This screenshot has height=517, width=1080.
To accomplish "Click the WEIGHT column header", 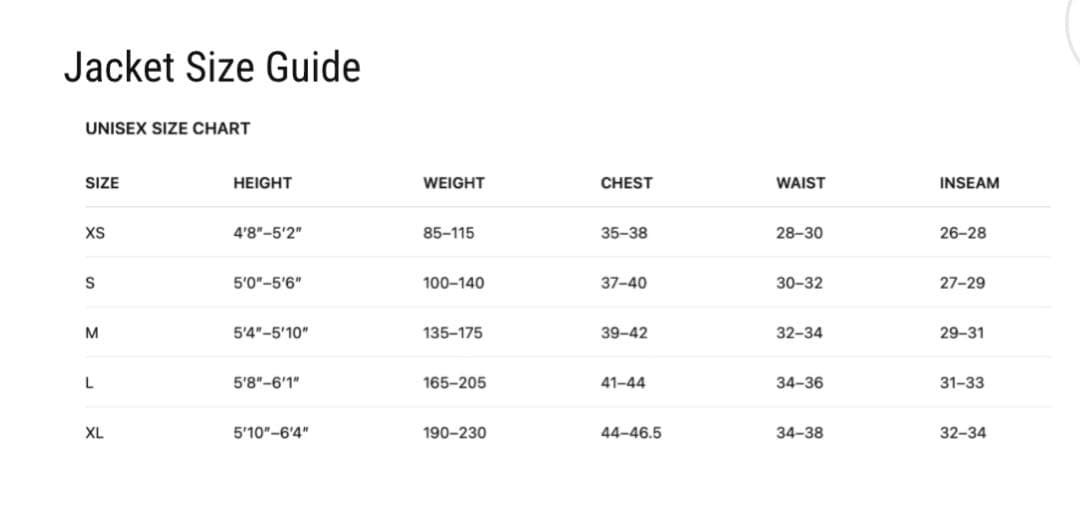I will tap(453, 183).
